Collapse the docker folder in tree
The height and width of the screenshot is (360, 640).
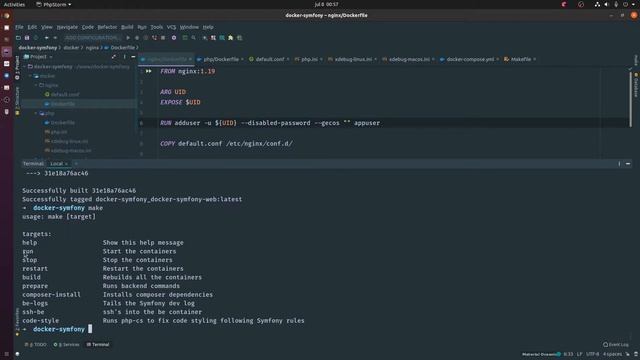click(x=31, y=76)
